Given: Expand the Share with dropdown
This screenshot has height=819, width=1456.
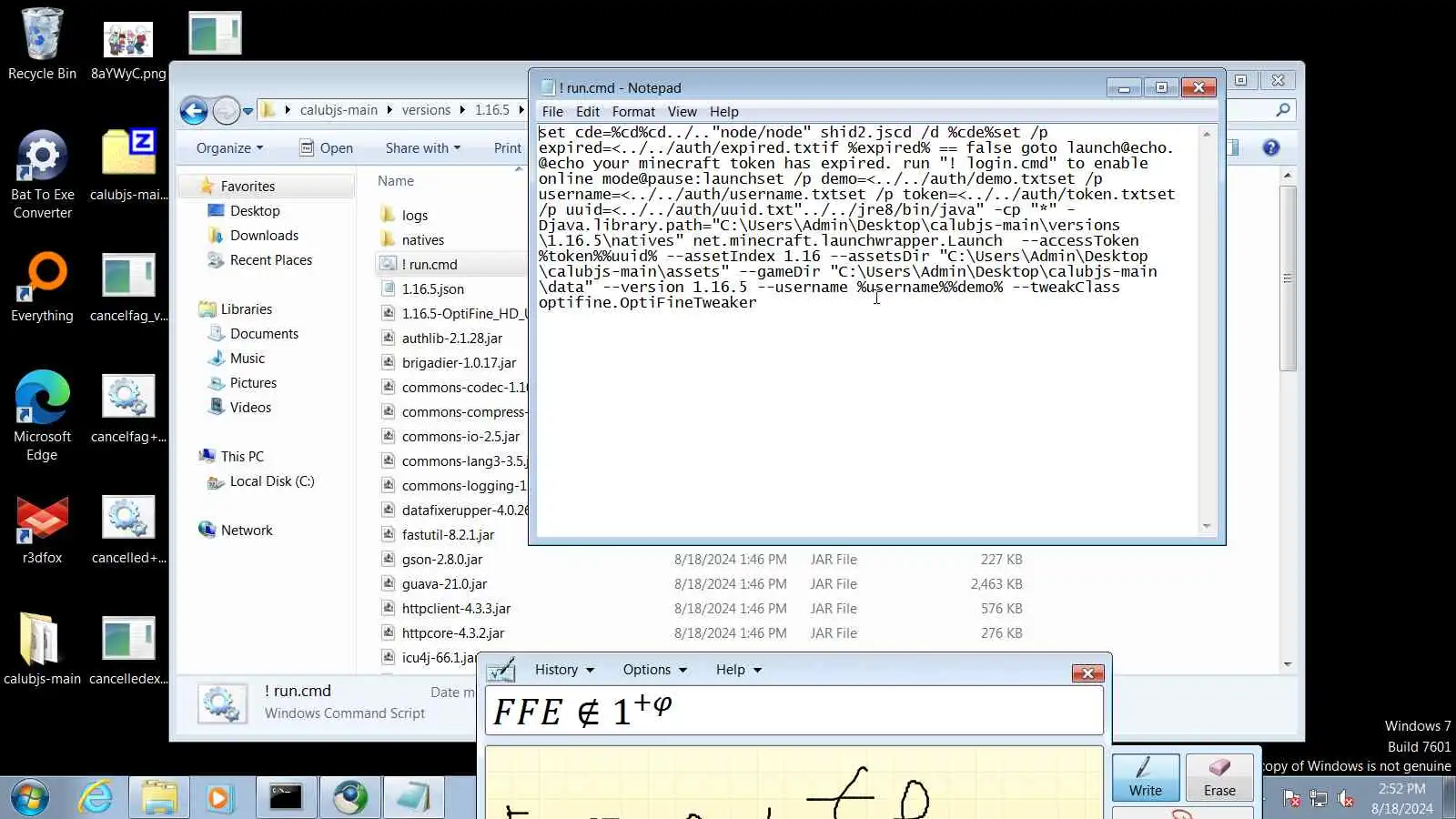Looking at the screenshot, I should coord(423,147).
